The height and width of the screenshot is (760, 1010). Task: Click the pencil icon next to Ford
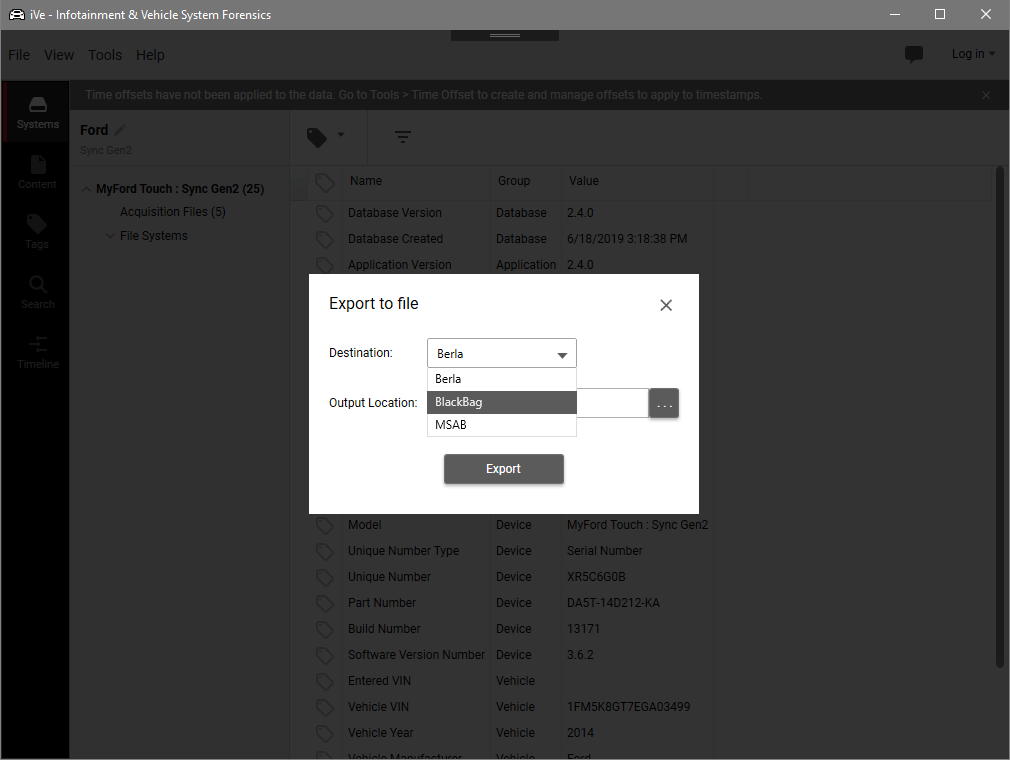click(x=120, y=130)
